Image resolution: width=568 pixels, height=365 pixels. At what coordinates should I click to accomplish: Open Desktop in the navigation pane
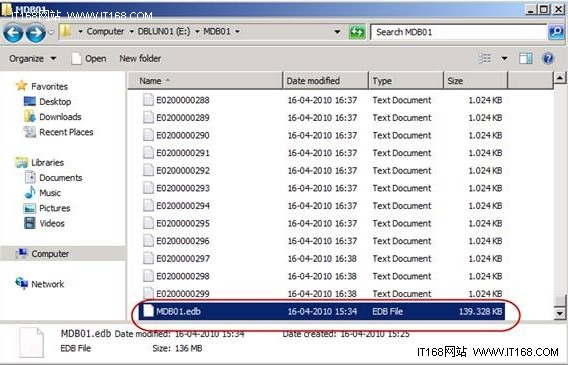pyautogui.click(x=55, y=102)
